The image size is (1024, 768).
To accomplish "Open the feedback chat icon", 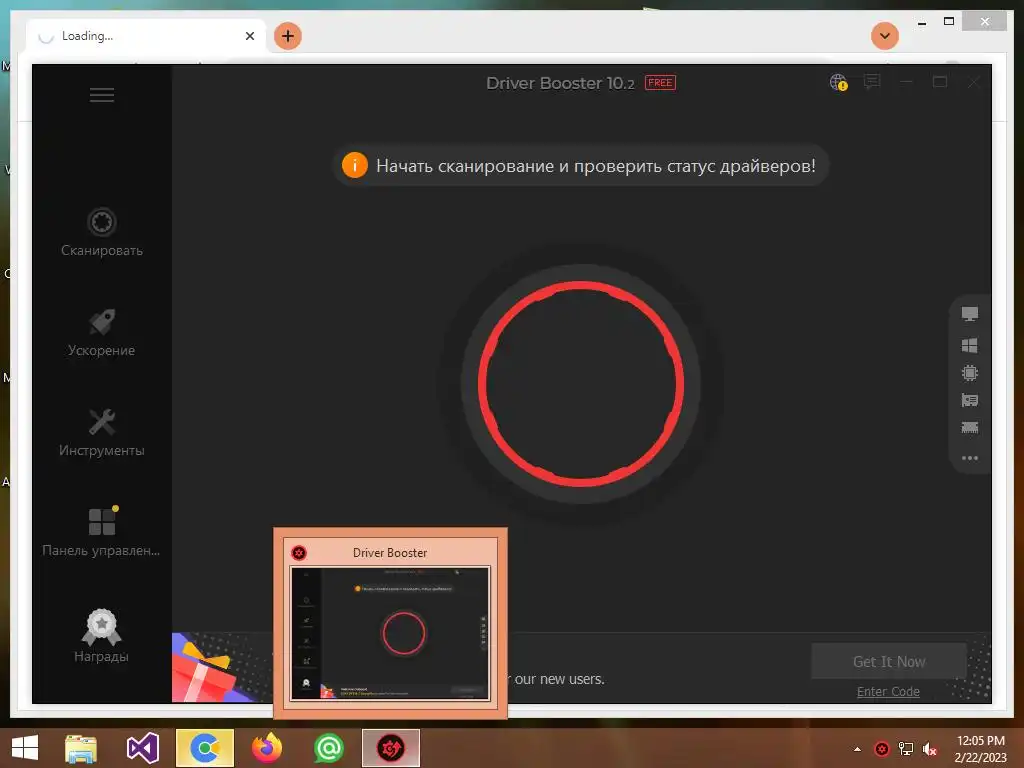I will [872, 82].
